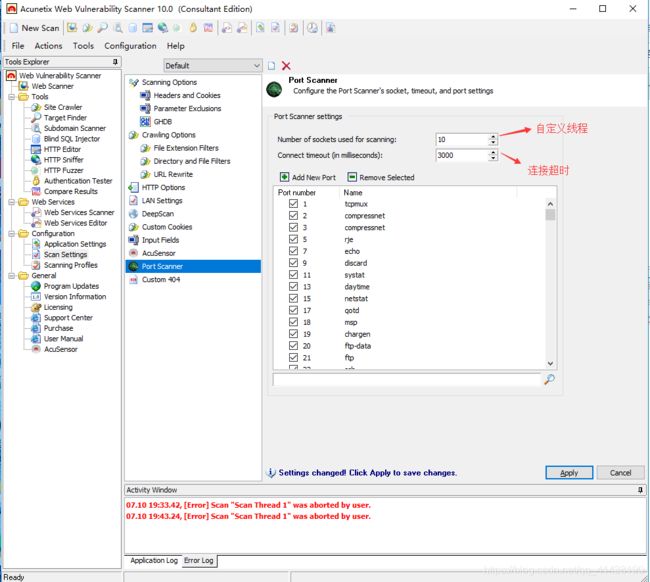This screenshot has height=582, width=650.
Task: Open DeepScan settings
Action: point(158,214)
